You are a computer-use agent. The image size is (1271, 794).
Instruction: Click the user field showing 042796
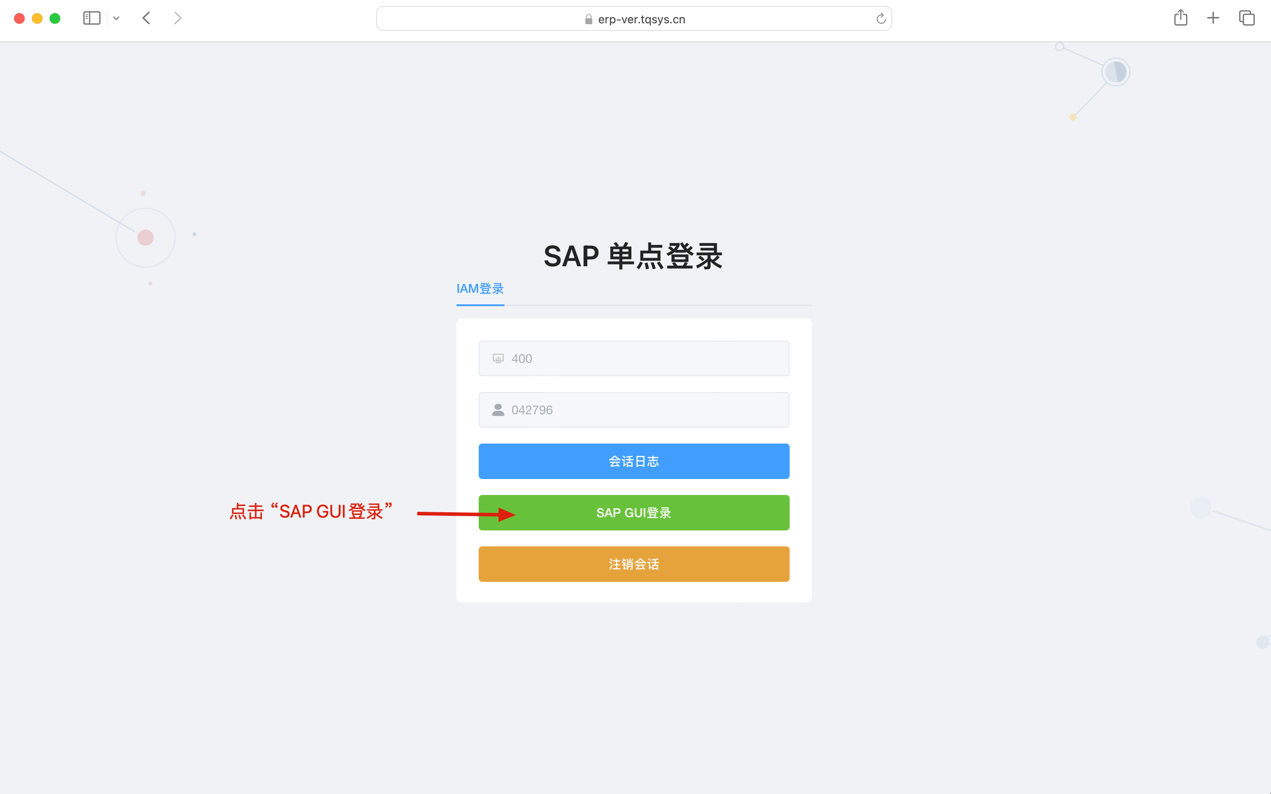point(634,410)
